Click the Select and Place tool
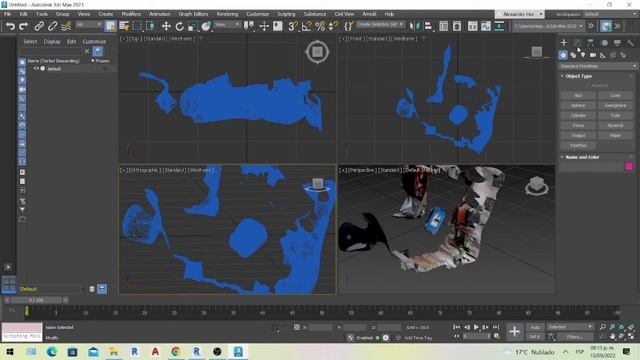 pos(206,27)
